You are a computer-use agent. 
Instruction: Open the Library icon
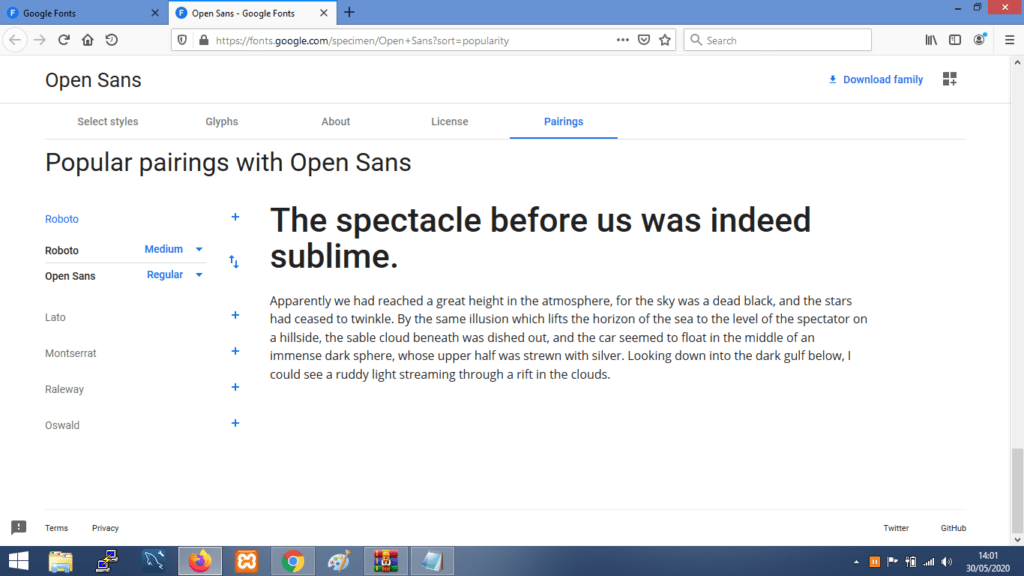(931, 40)
